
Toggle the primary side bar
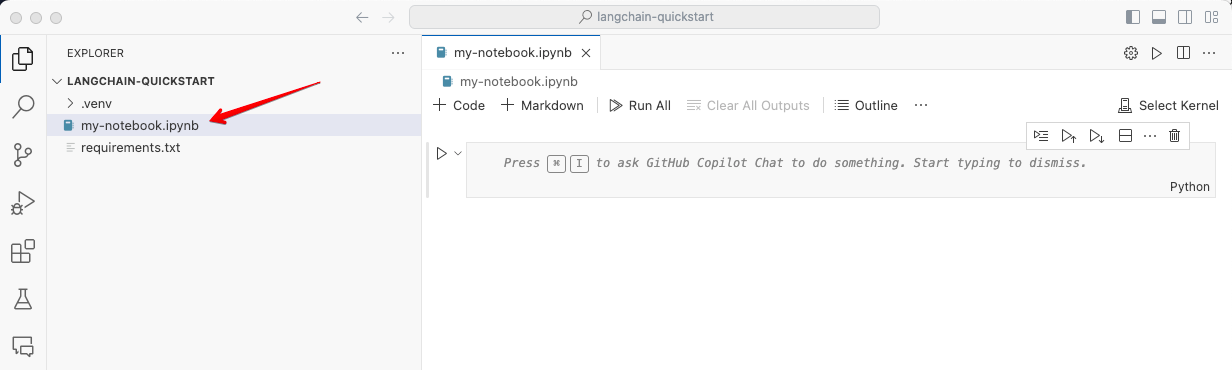1133,17
